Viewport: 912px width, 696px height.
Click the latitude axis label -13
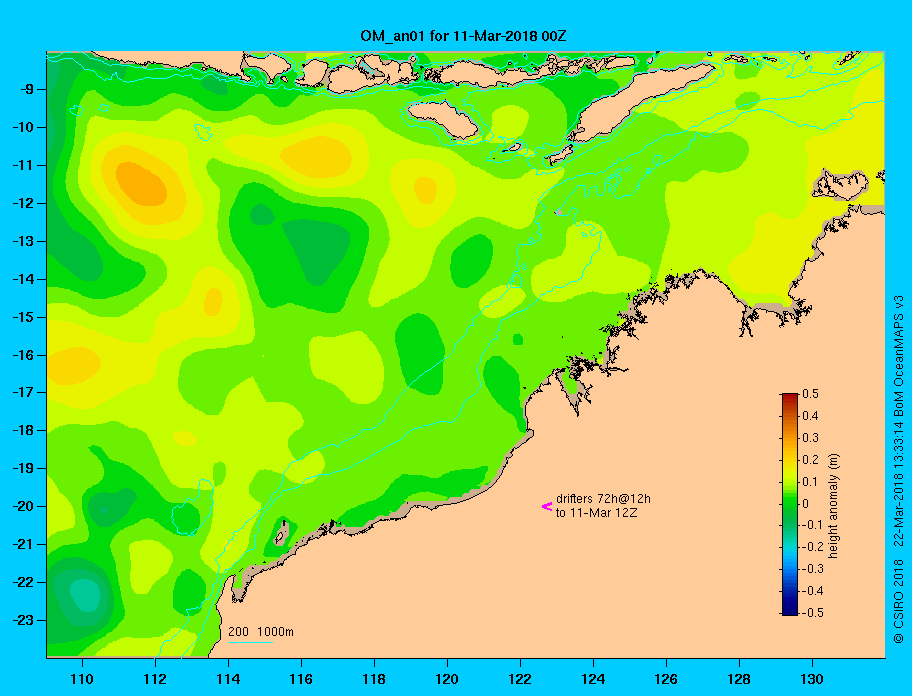point(24,241)
